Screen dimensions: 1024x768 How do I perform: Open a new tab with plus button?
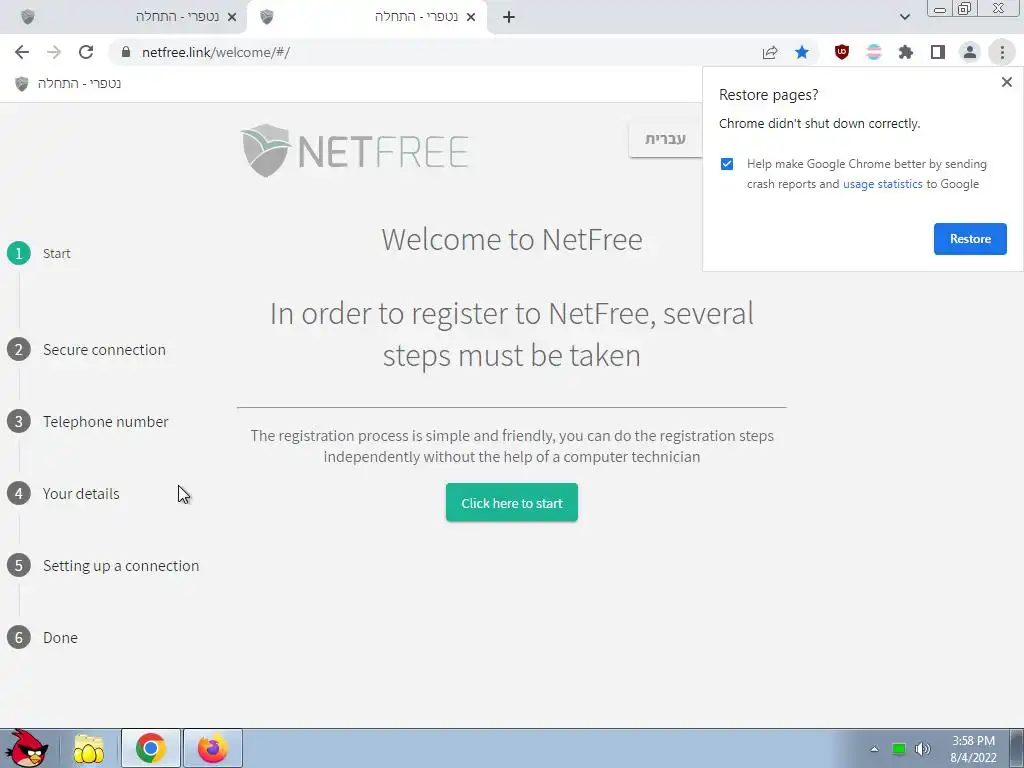[x=509, y=17]
